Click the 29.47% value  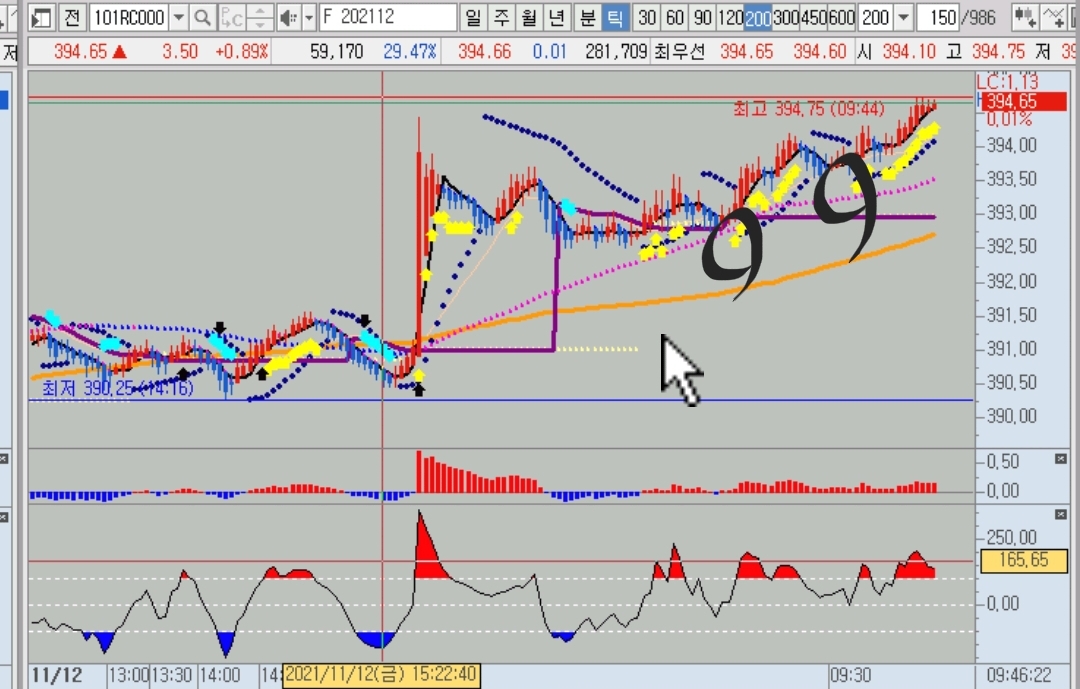pos(410,52)
